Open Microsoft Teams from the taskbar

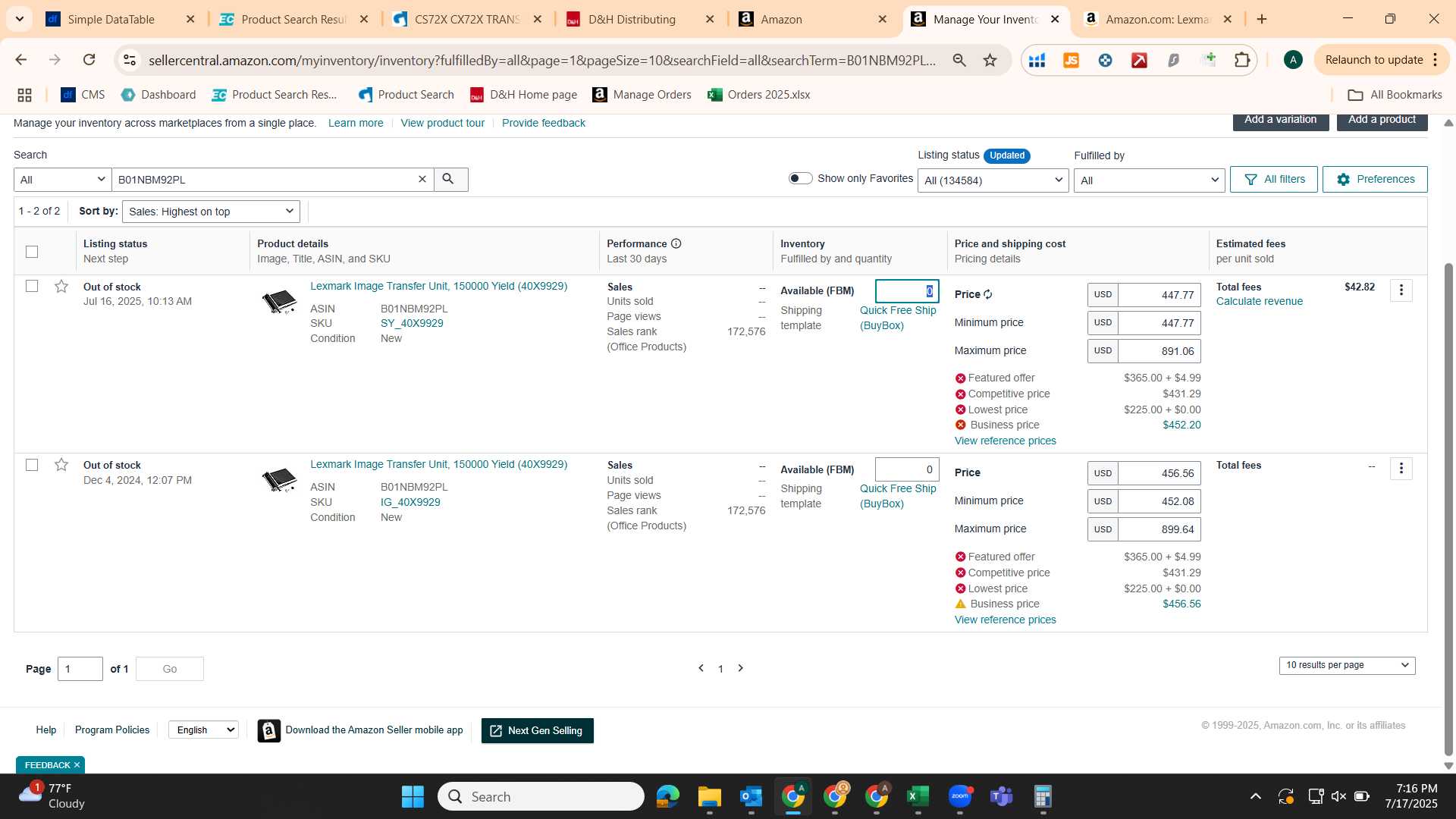coord(1001,796)
